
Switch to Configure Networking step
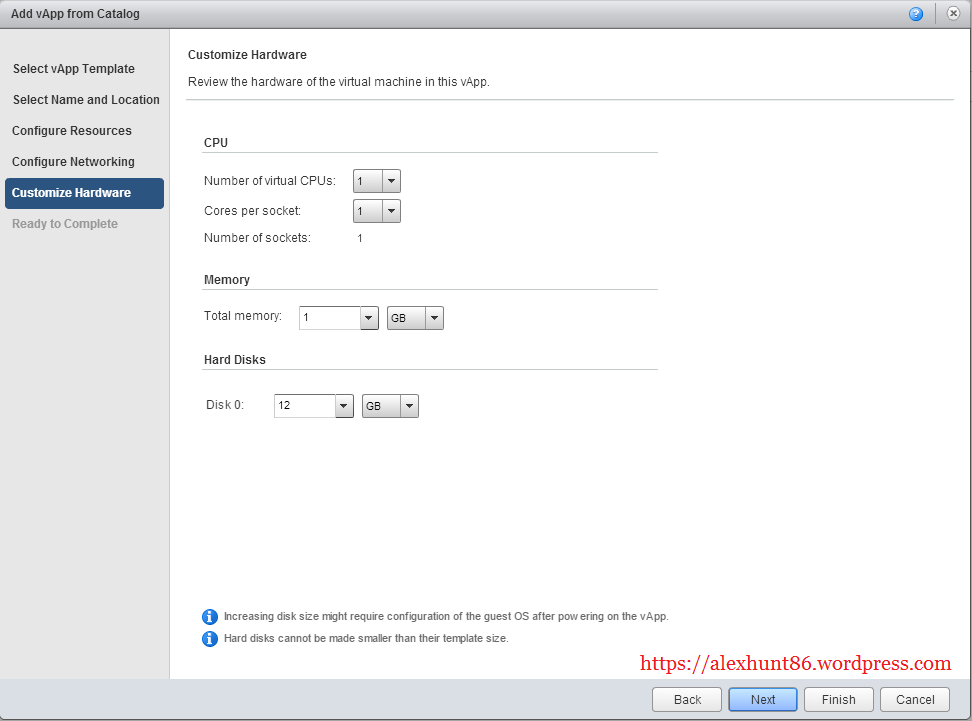point(73,162)
